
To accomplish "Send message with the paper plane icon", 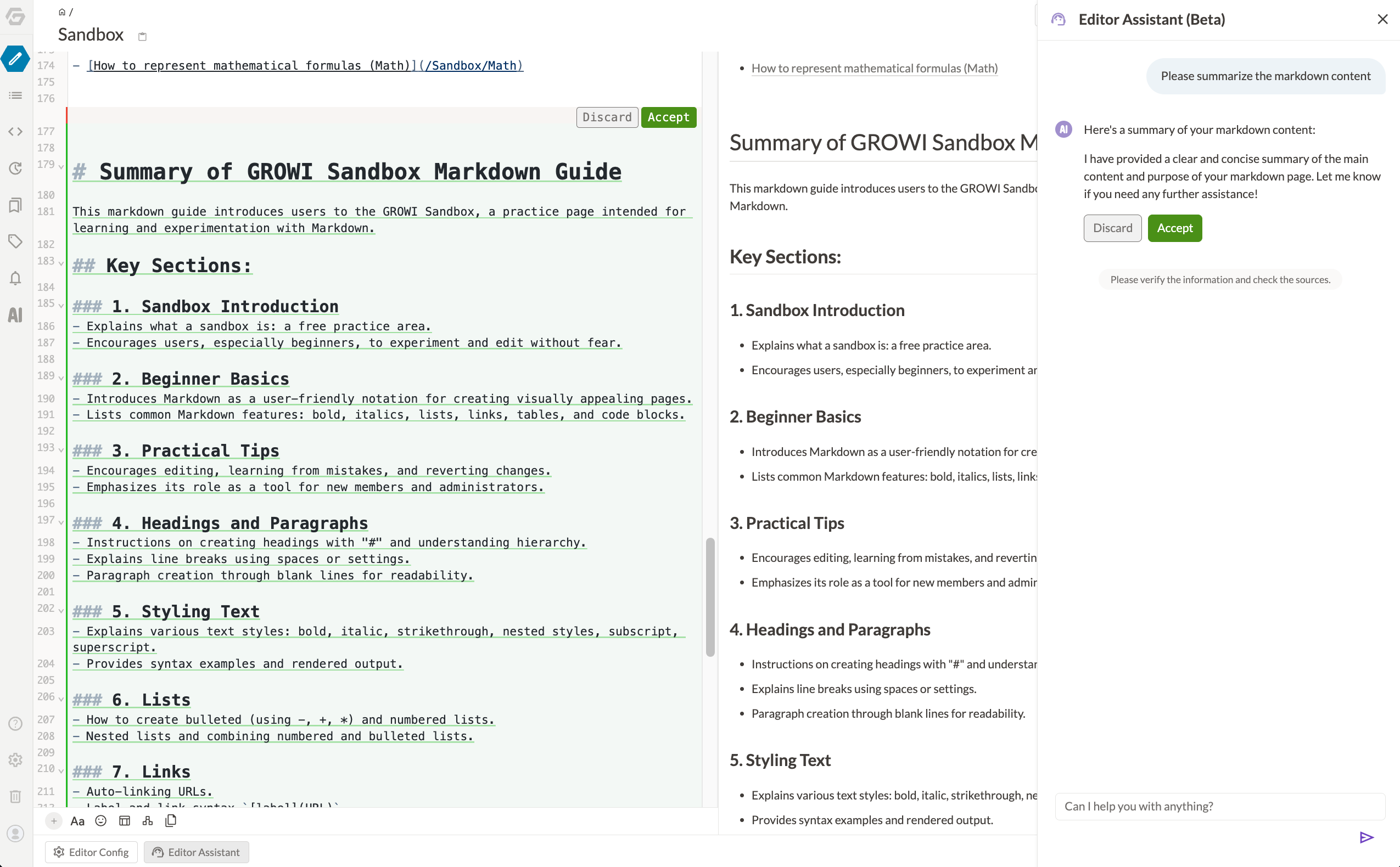I will 1366,837.
